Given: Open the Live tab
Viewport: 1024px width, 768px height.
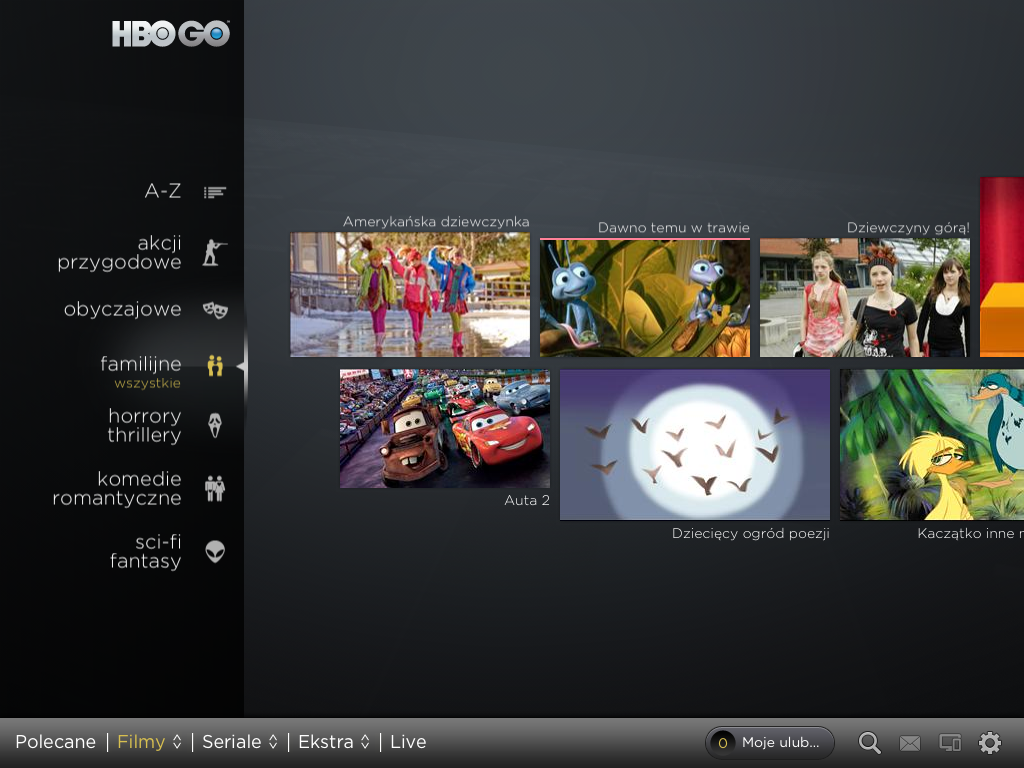Looking at the screenshot, I should pos(408,742).
